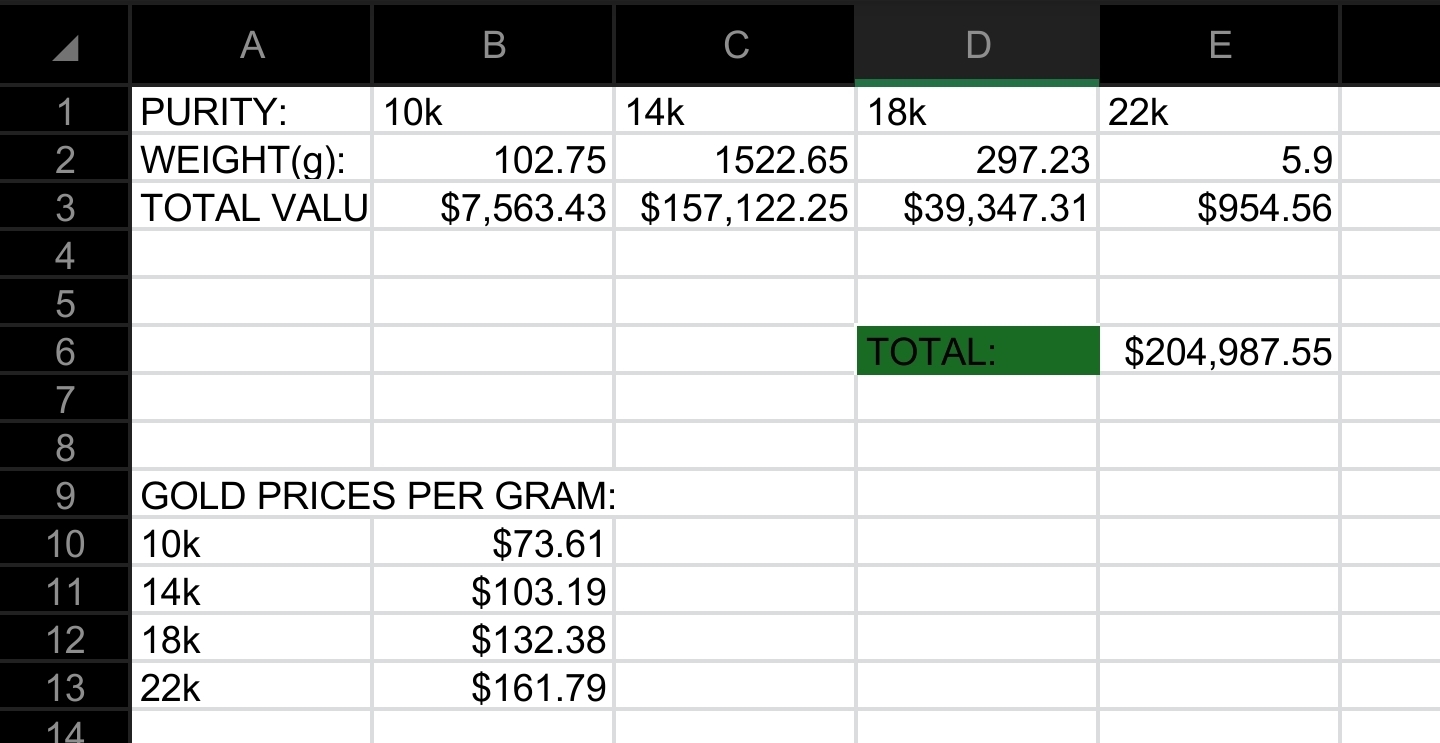
Task: Select the $161.79 price cell
Action: pyautogui.click(x=493, y=687)
